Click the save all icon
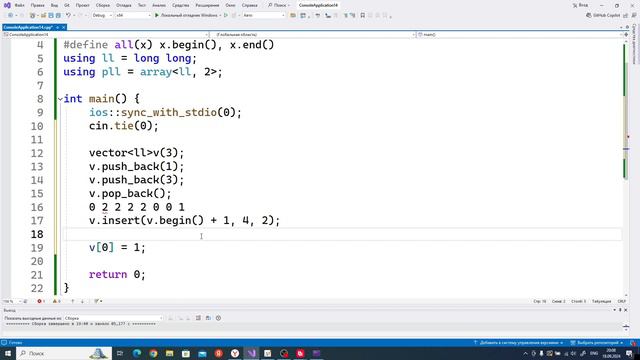 (x=58, y=15)
